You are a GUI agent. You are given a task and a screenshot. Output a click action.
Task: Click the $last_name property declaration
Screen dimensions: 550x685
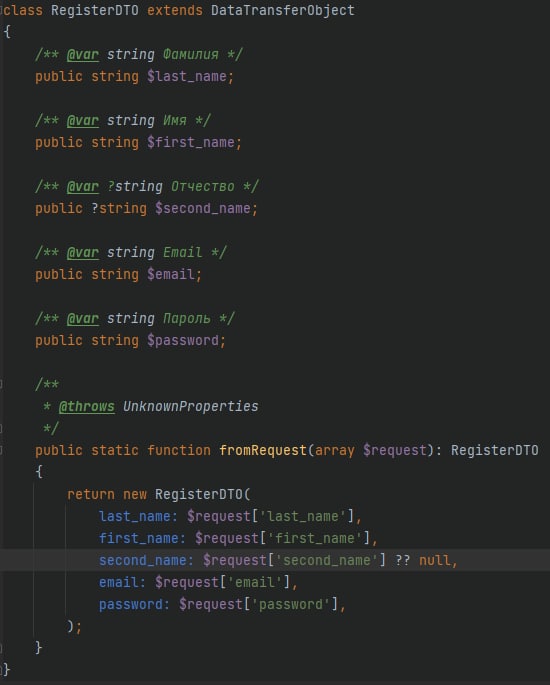(x=187, y=76)
